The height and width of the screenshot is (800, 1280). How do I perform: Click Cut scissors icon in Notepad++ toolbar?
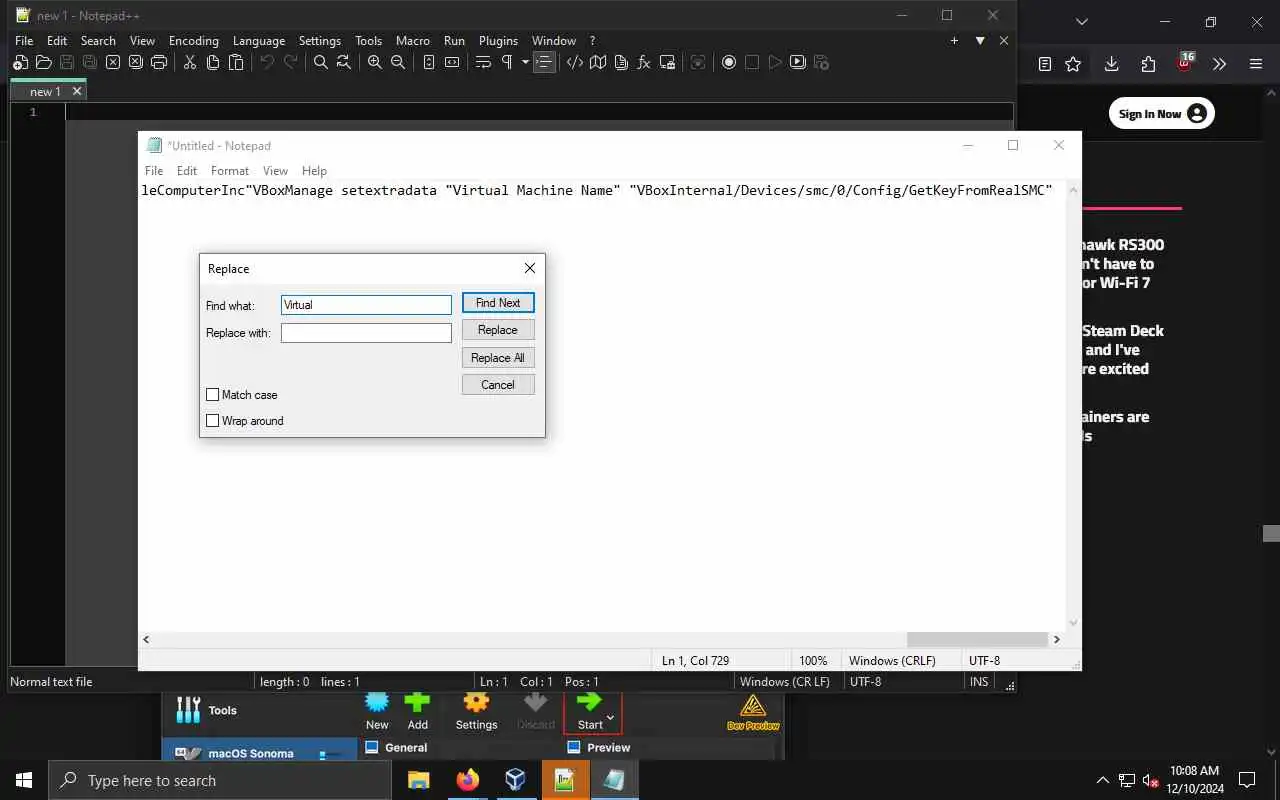[x=189, y=62]
